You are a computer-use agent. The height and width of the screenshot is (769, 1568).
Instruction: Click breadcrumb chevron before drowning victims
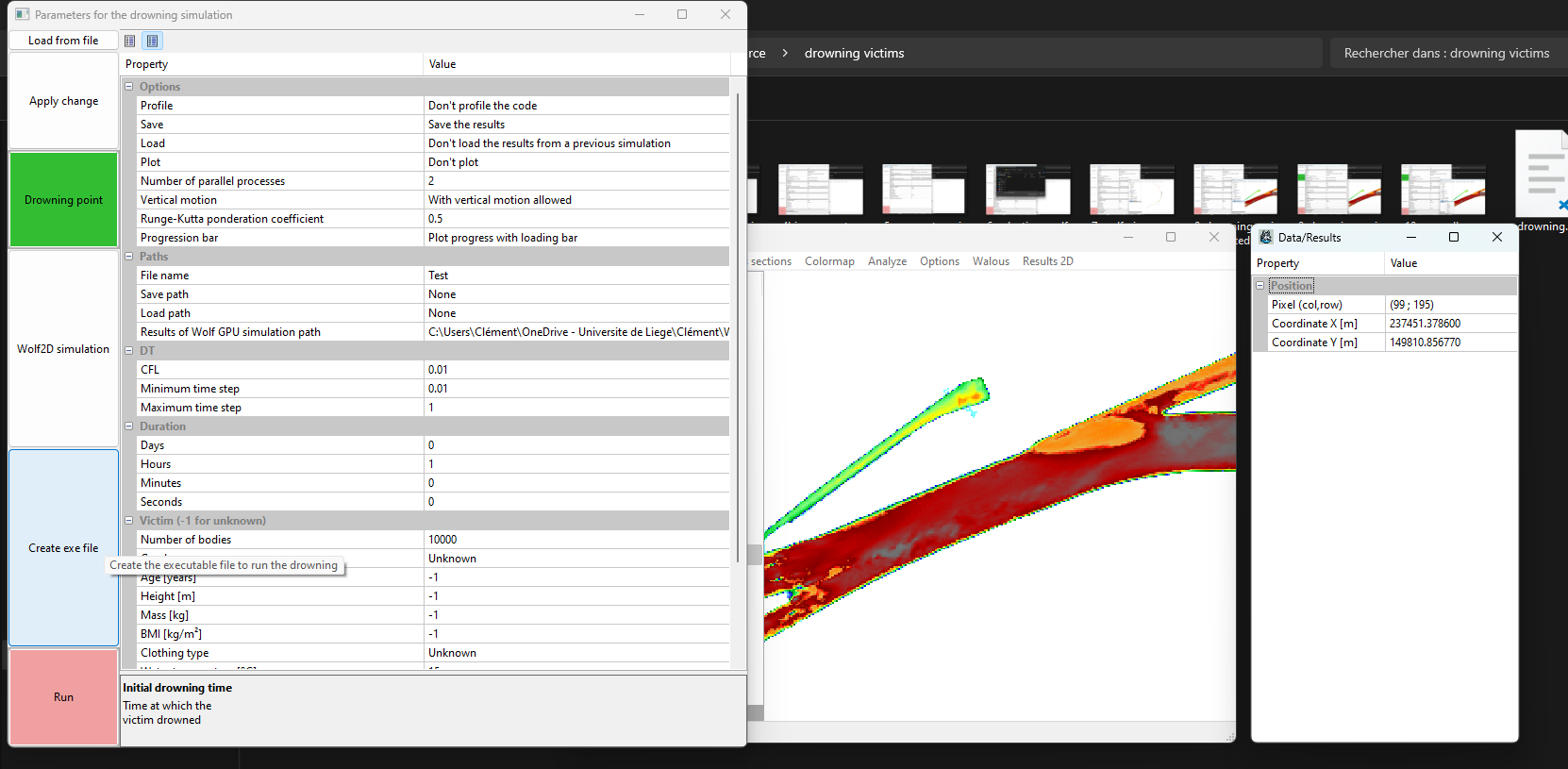[785, 53]
